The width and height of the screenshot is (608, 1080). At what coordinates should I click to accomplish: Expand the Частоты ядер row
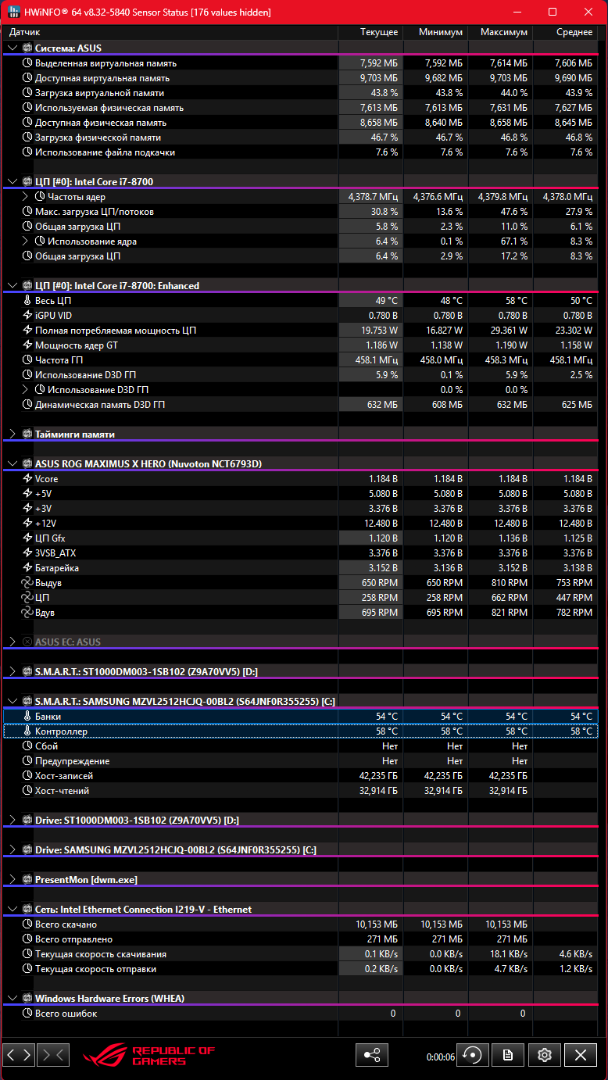point(26,197)
